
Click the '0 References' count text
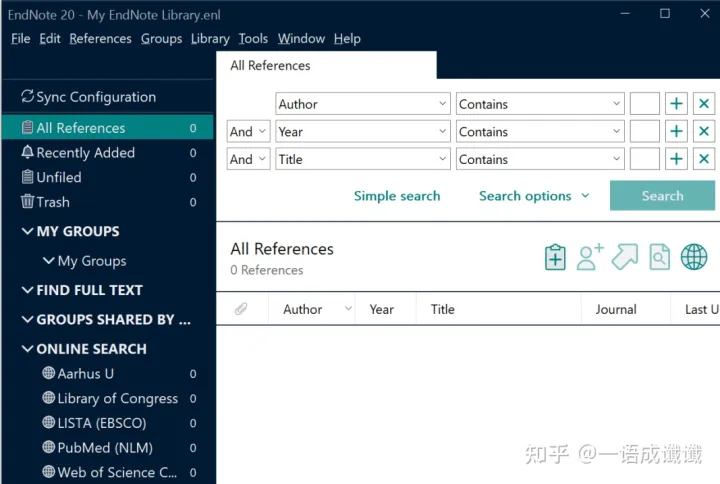[x=267, y=270]
